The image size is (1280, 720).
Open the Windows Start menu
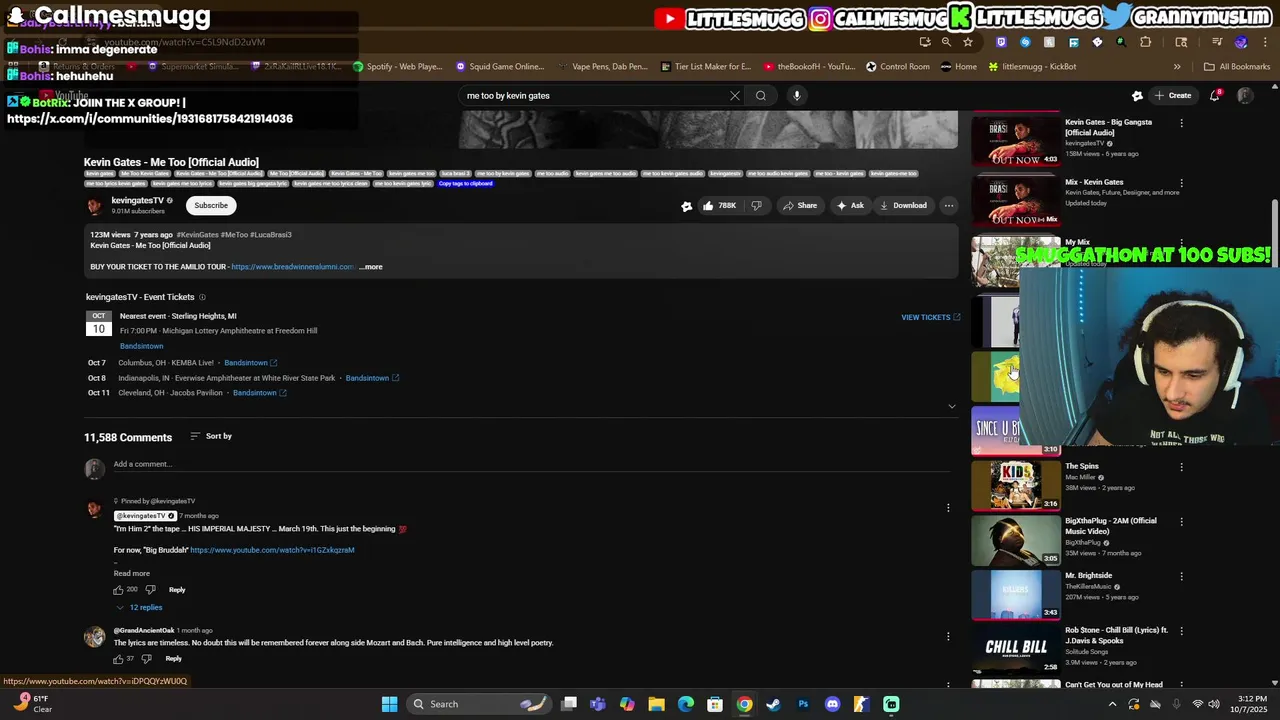[x=389, y=704]
